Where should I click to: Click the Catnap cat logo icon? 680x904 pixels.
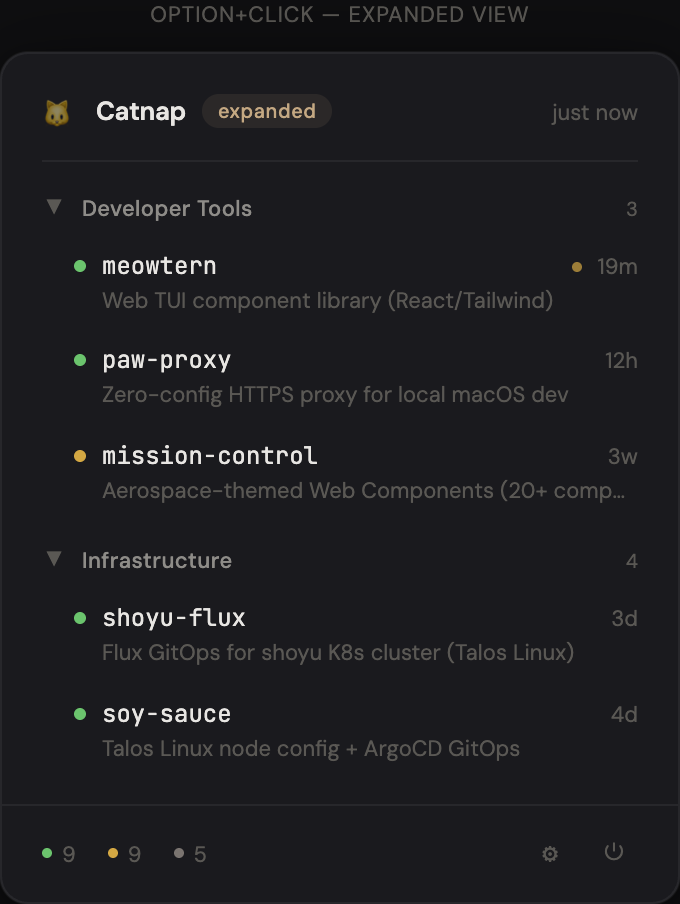(x=57, y=112)
